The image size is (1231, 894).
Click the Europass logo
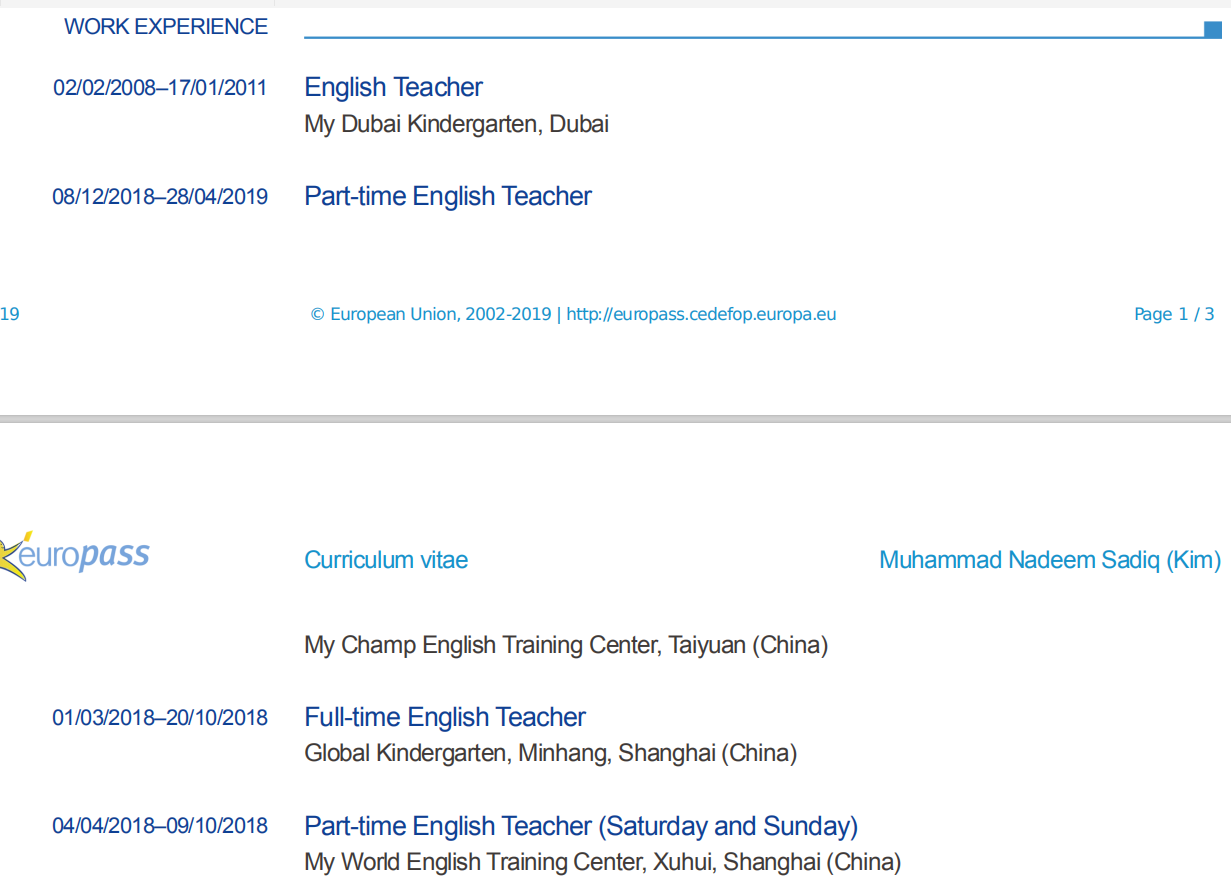pos(75,555)
